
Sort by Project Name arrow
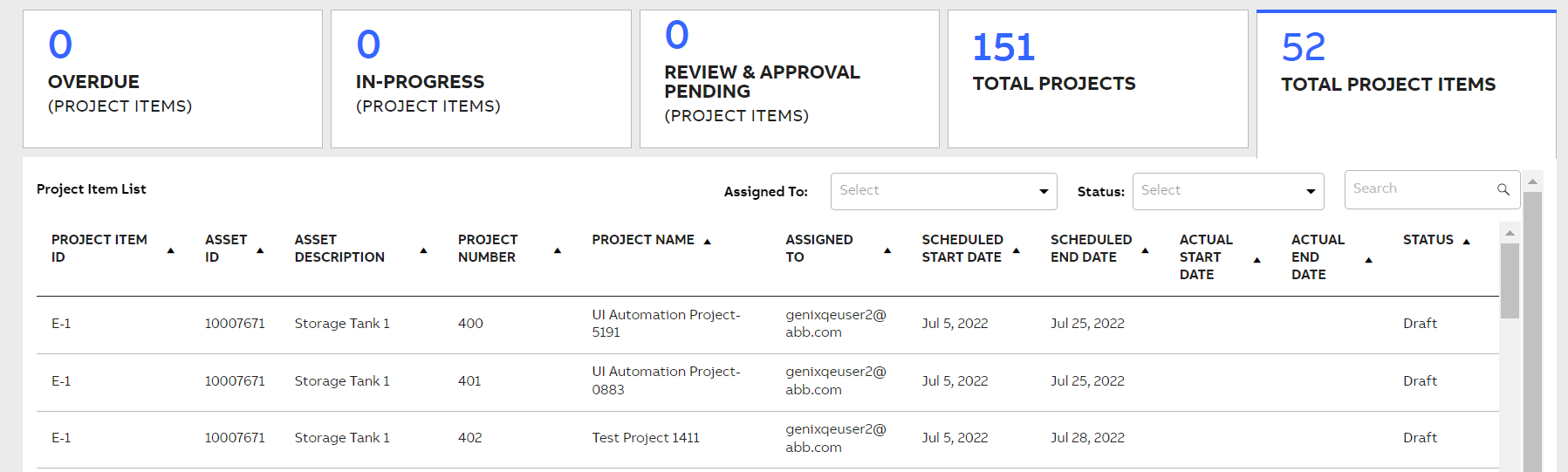(708, 242)
